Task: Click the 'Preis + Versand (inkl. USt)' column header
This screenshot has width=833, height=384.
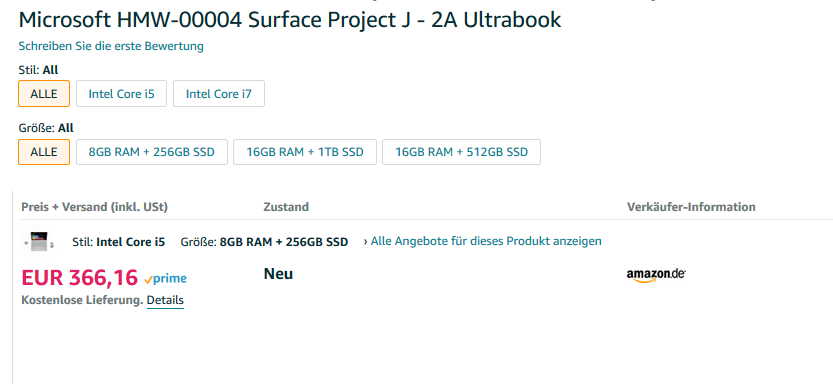Action: 95,207
